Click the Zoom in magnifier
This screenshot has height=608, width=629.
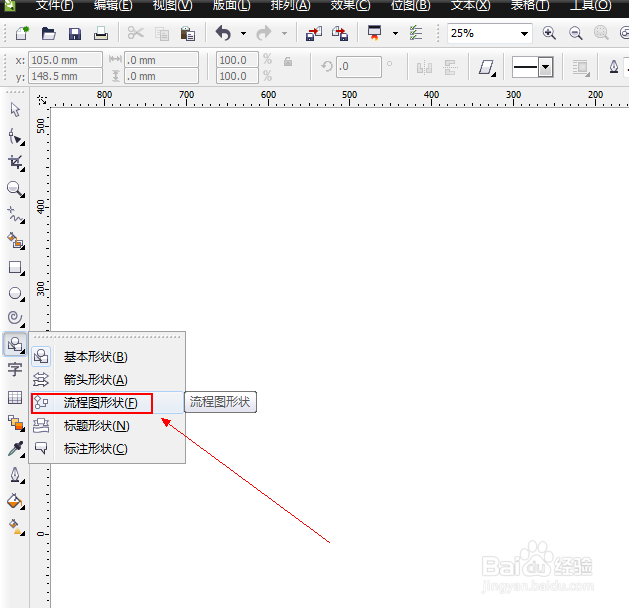coord(549,33)
